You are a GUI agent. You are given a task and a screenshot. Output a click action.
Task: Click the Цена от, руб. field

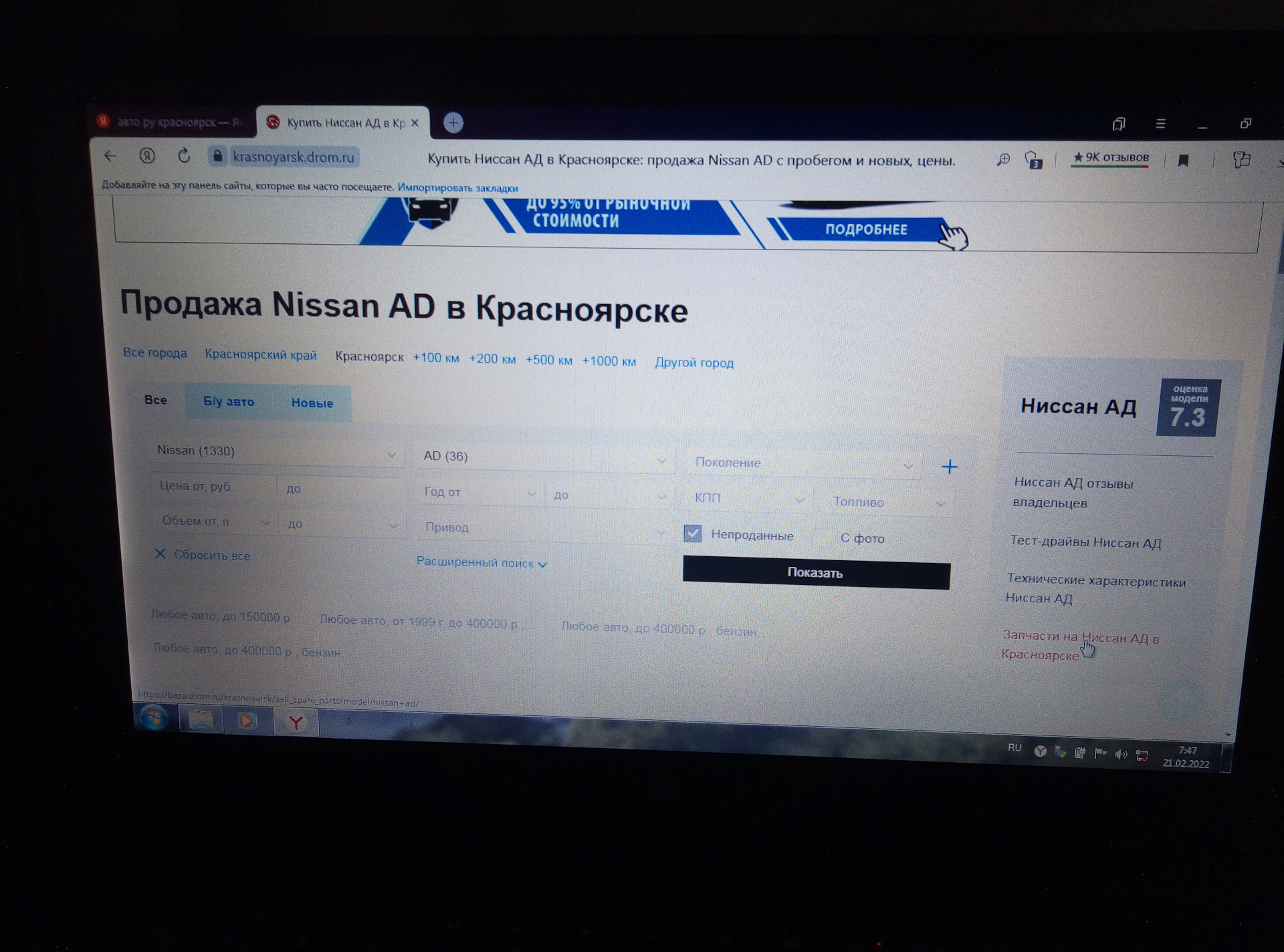(213, 487)
